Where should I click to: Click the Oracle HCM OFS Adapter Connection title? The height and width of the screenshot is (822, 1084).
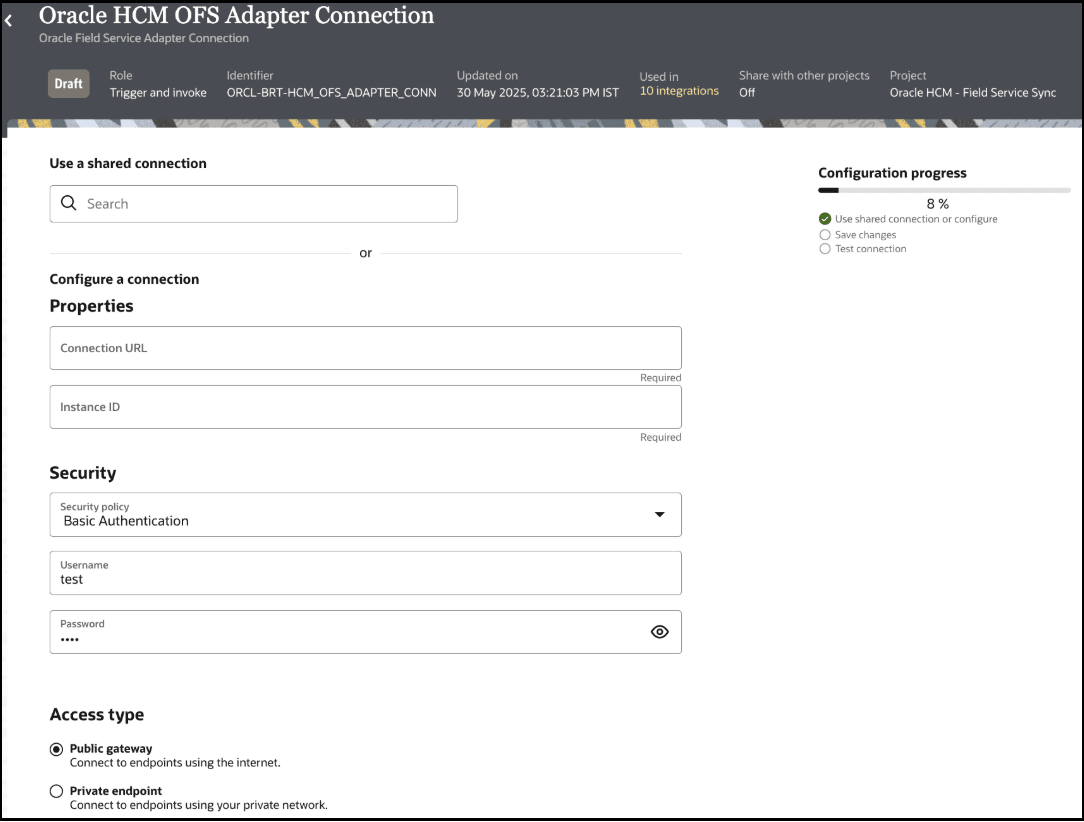(236, 15)
